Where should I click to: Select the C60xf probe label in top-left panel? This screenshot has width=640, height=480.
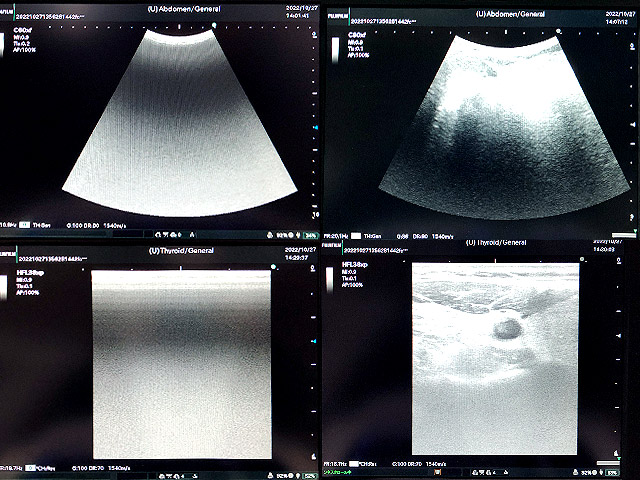[22, 30]
